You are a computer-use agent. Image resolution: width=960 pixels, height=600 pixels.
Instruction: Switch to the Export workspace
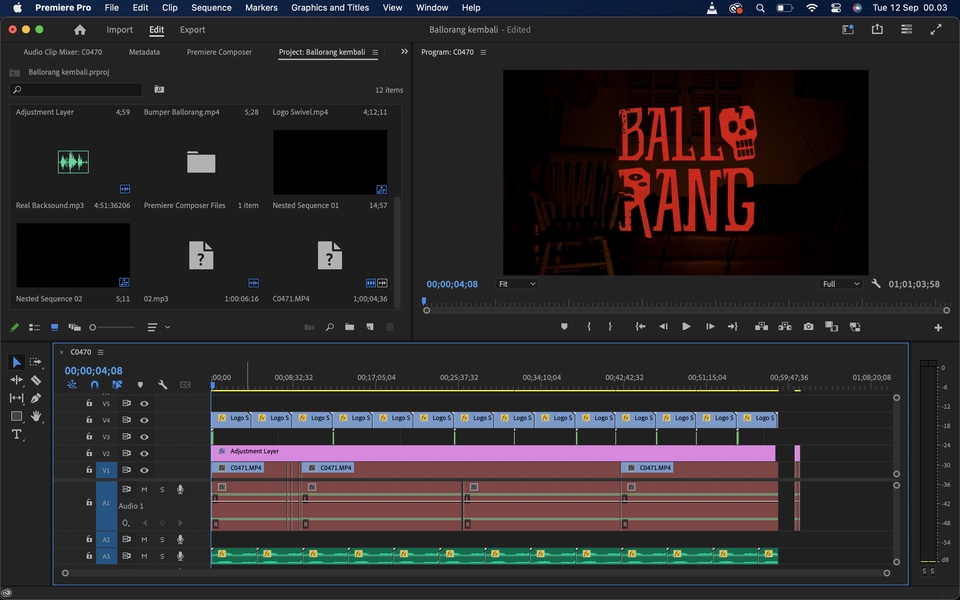click(192, 29)
